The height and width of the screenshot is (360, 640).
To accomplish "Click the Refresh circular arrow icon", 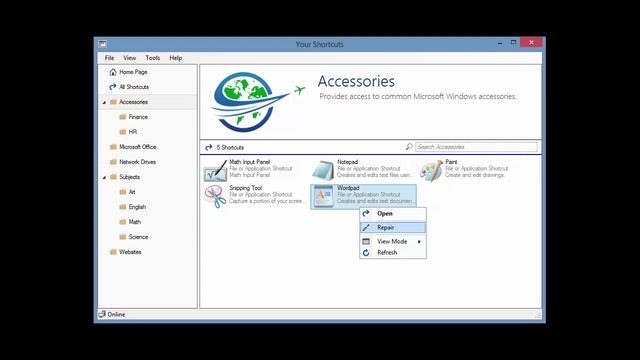I will point(366,253).
